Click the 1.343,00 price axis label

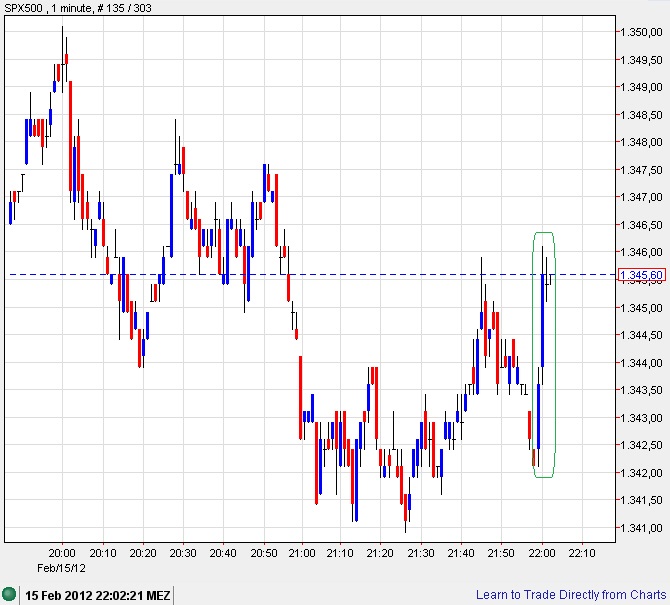[641, 418]
